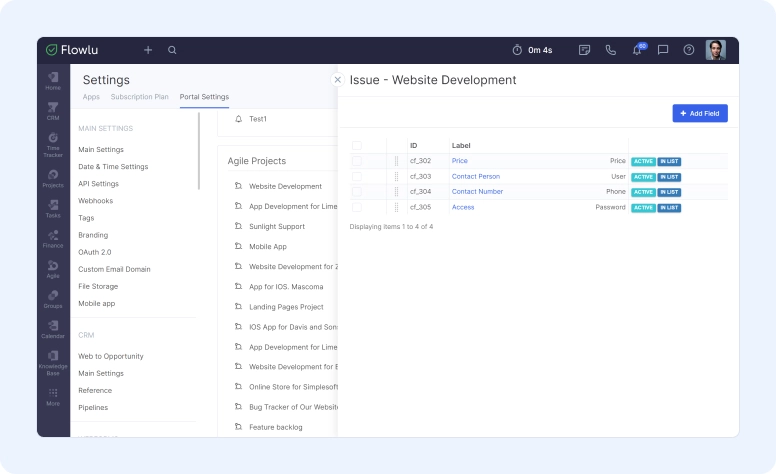Open API Settings menu item
Screen dimensions: 776x474
[98, 184]
